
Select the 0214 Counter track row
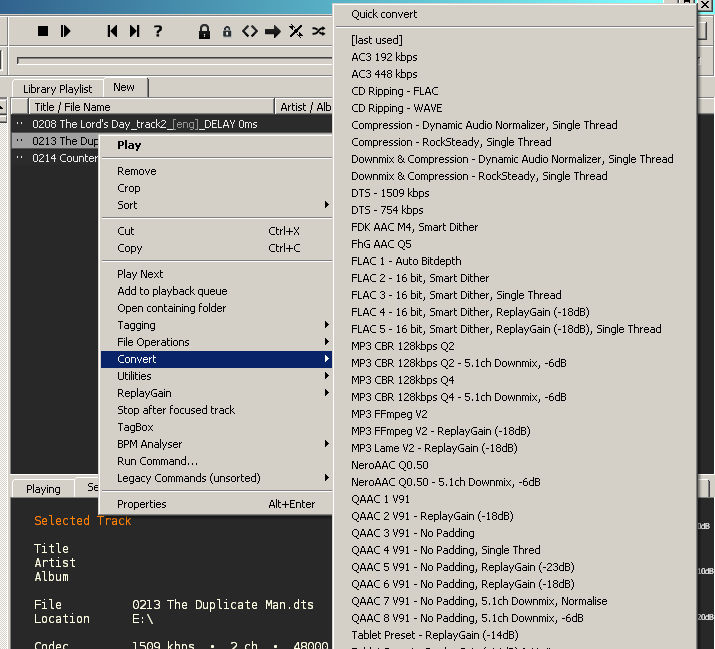55,158
